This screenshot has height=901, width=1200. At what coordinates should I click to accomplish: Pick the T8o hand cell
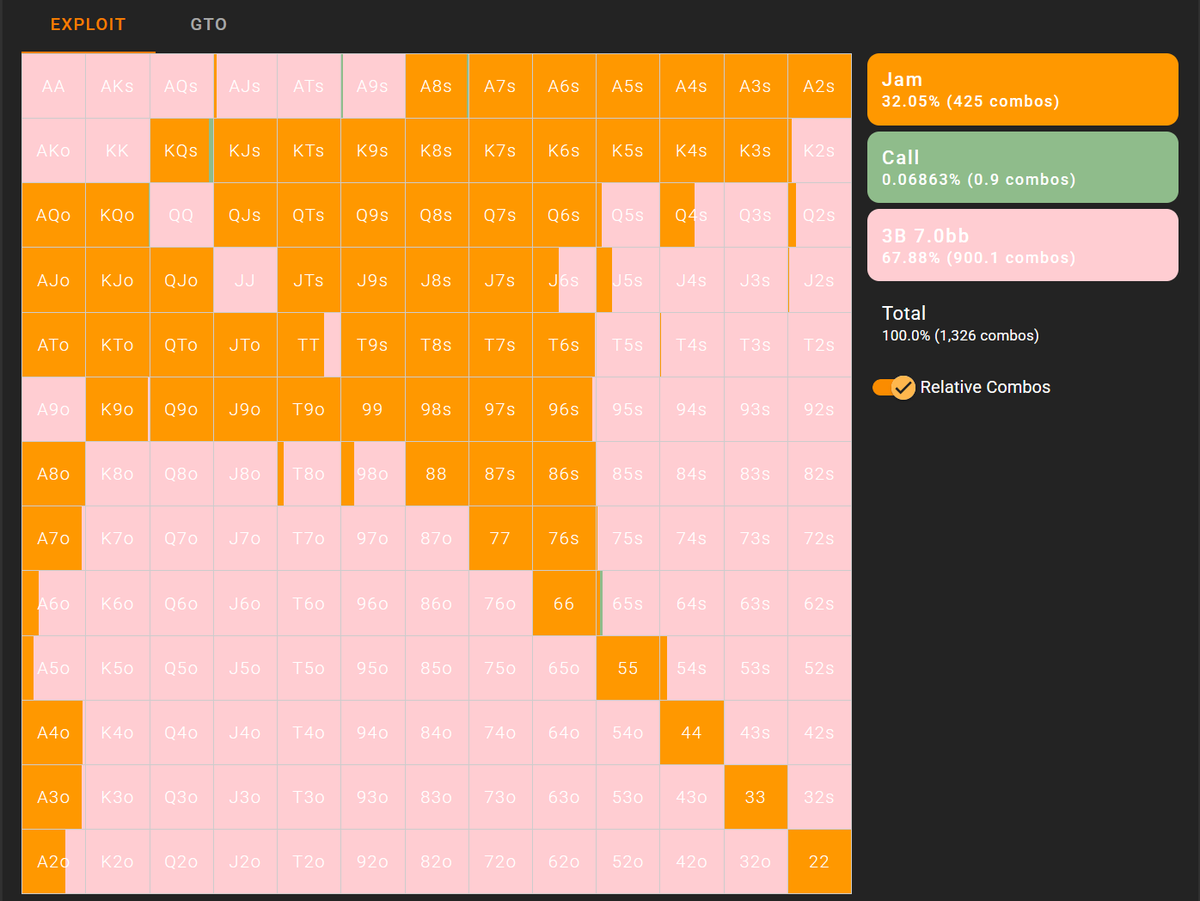click(309, 474)
